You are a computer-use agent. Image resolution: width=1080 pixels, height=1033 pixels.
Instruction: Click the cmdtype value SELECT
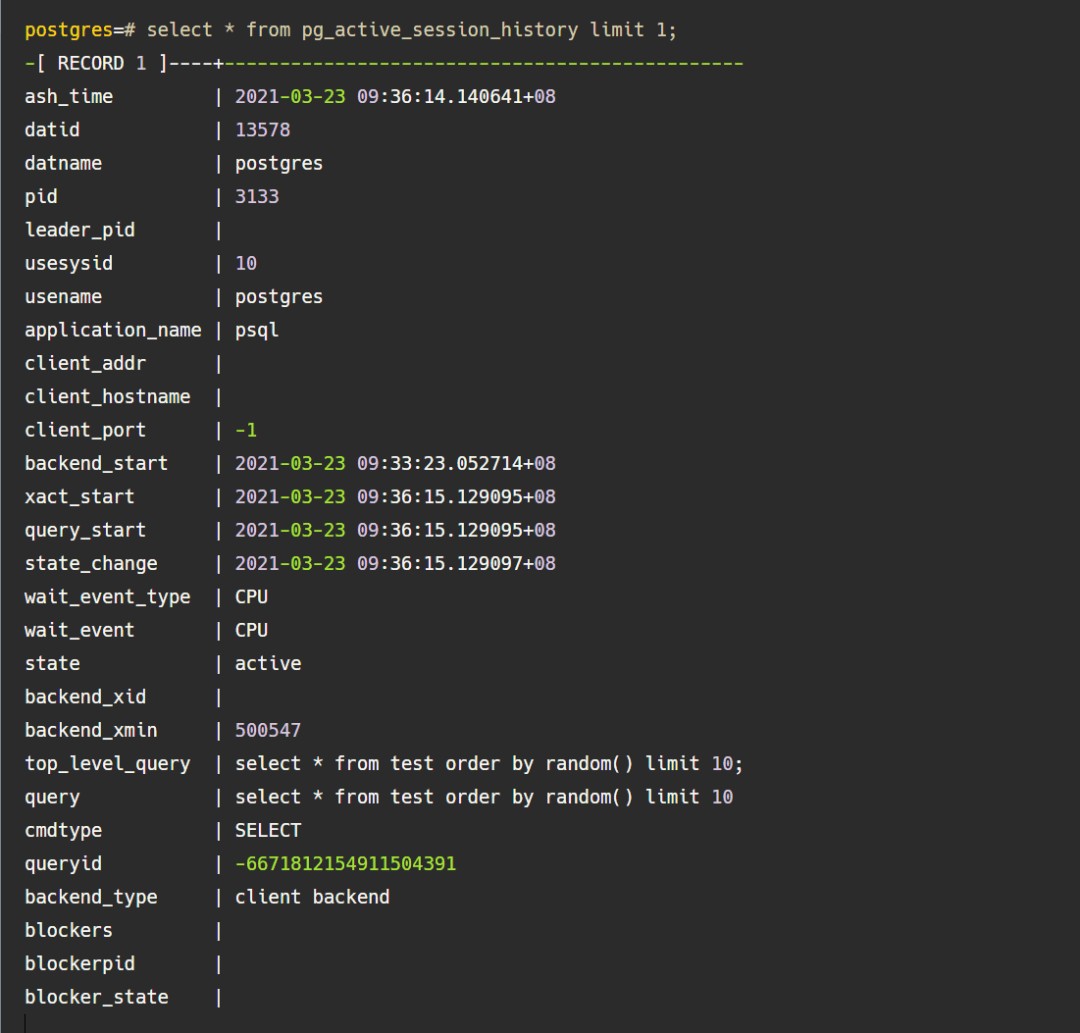[268, 830]
